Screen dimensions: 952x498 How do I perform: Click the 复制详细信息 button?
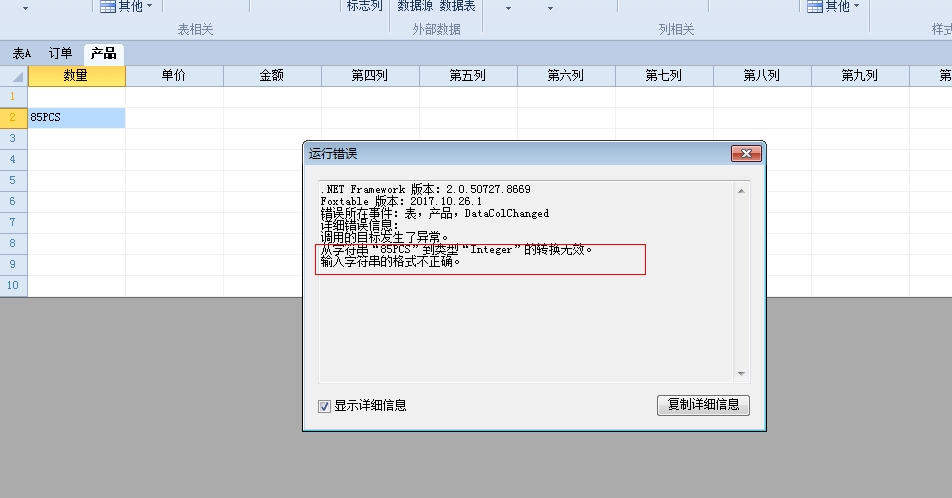tap(703, 405)
